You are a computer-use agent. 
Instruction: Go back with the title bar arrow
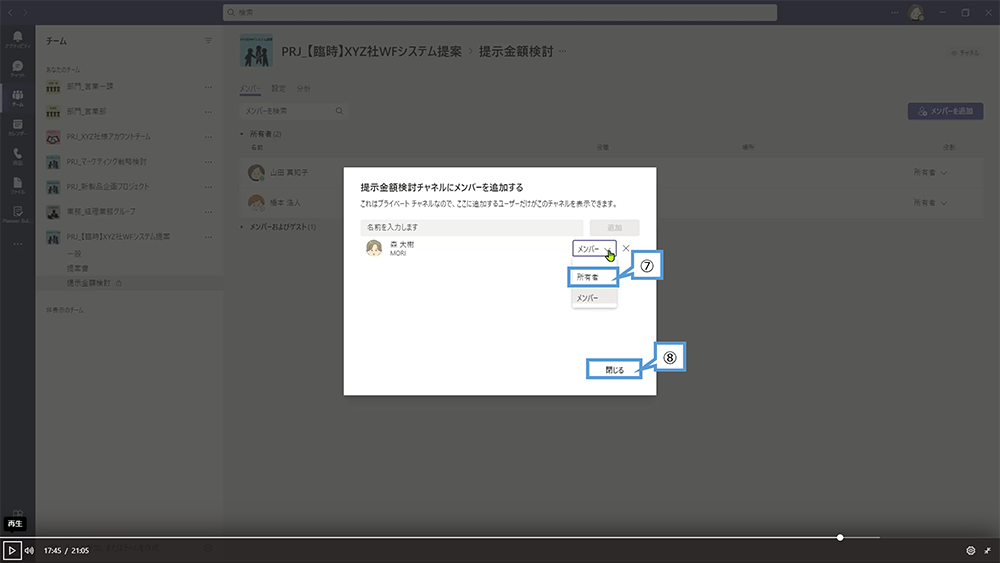tap(10, 12)
